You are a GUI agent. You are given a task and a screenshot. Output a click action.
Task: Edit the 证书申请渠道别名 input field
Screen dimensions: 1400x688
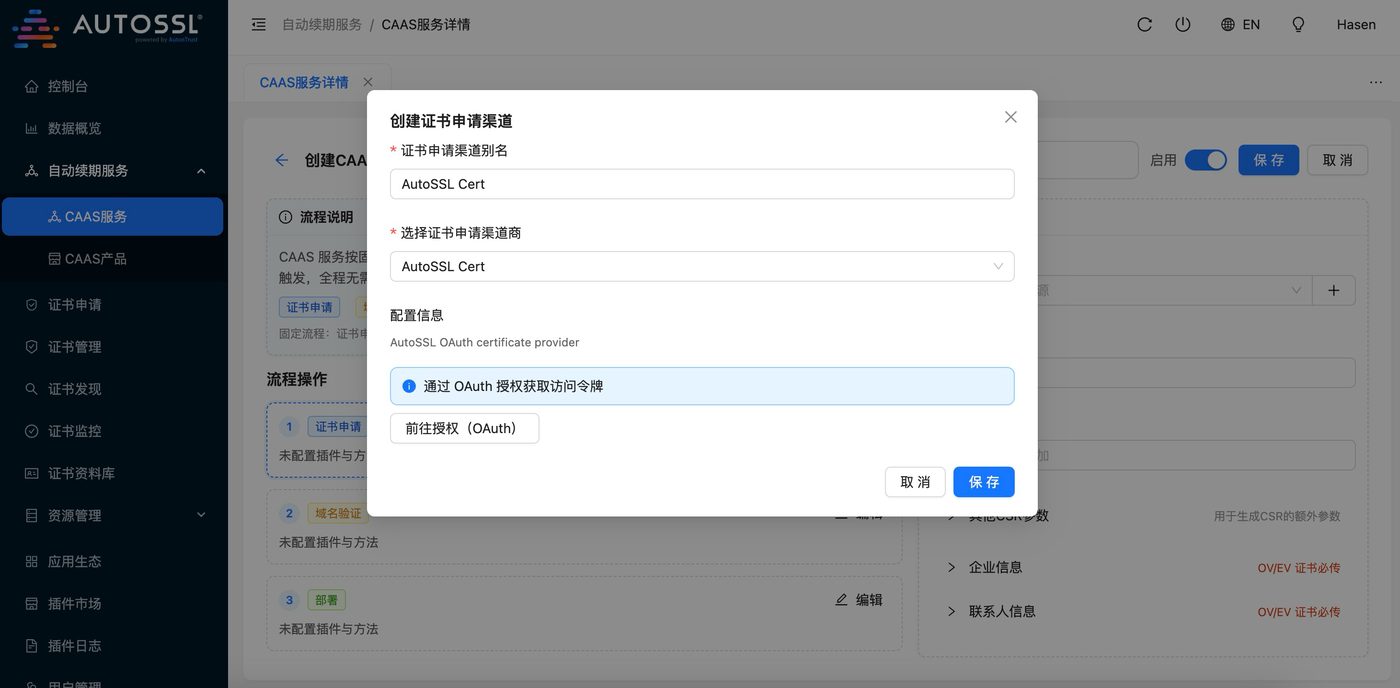click(x=702, y=184)
